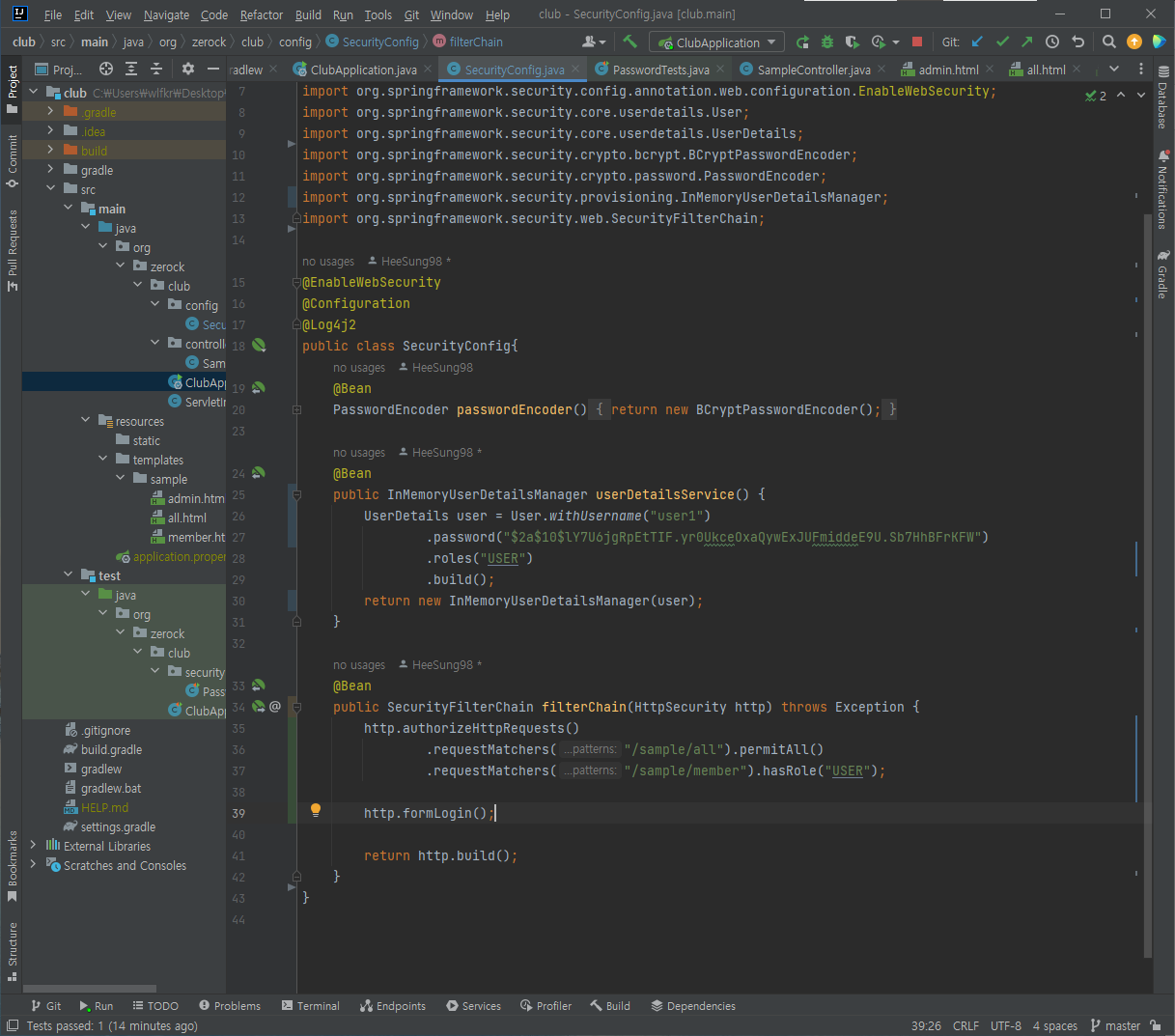
Task: Select opened file target icon in Project panel
Action: [x=106, y=69]
